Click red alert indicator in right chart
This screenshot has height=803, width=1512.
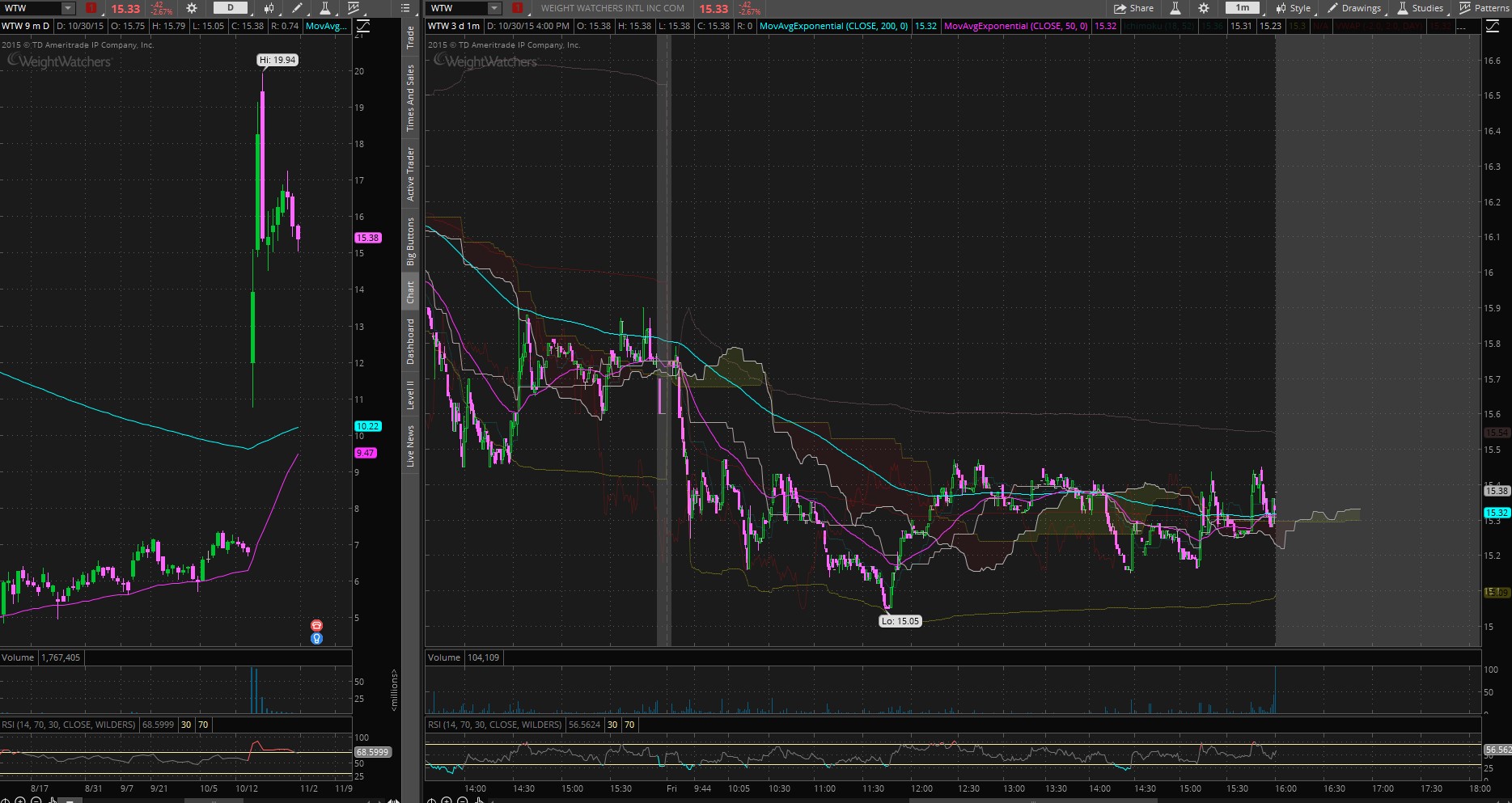518,8
